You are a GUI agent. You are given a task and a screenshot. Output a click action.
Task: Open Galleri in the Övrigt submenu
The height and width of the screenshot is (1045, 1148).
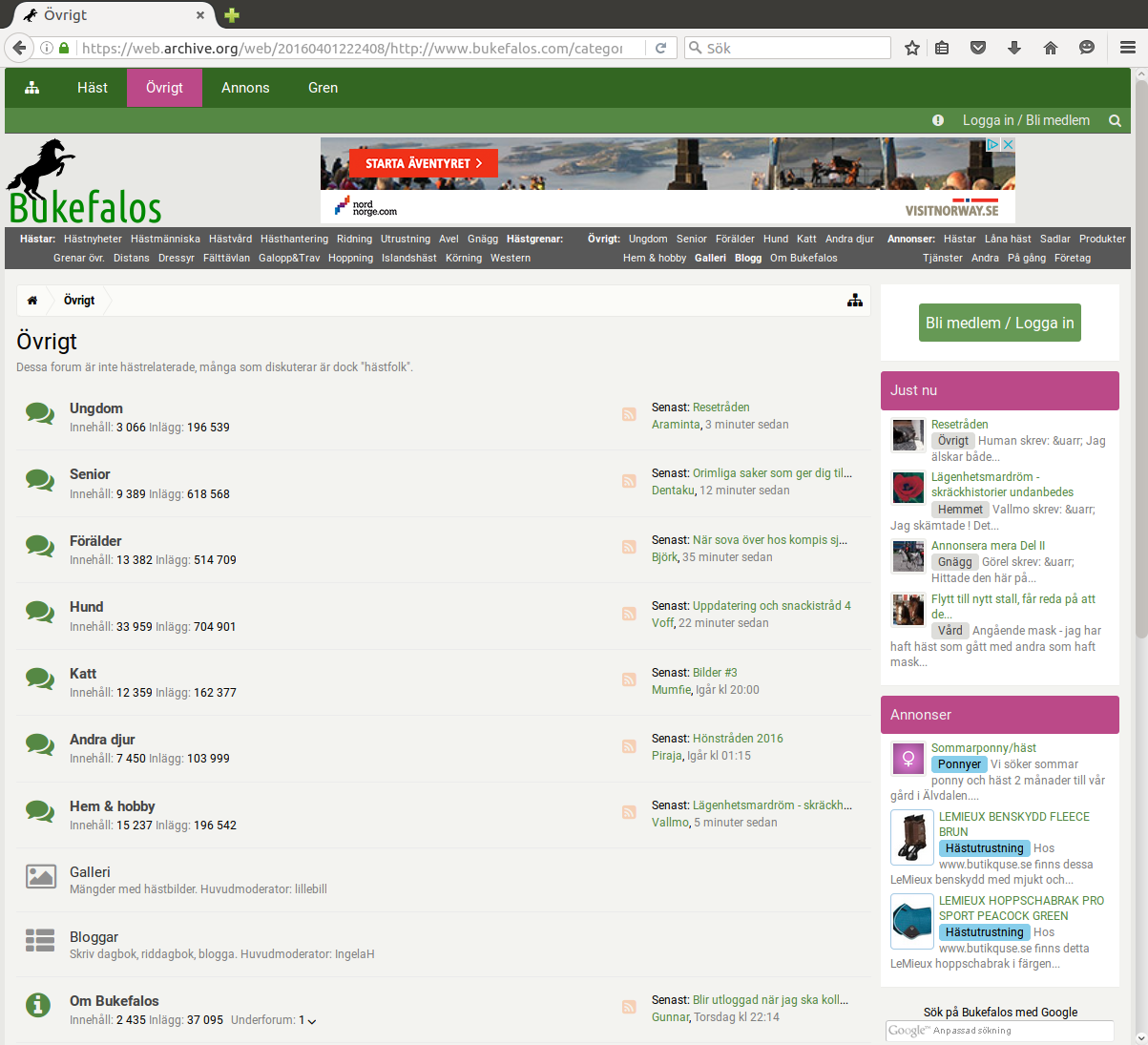pyautogui.click(x=710, y=258)
